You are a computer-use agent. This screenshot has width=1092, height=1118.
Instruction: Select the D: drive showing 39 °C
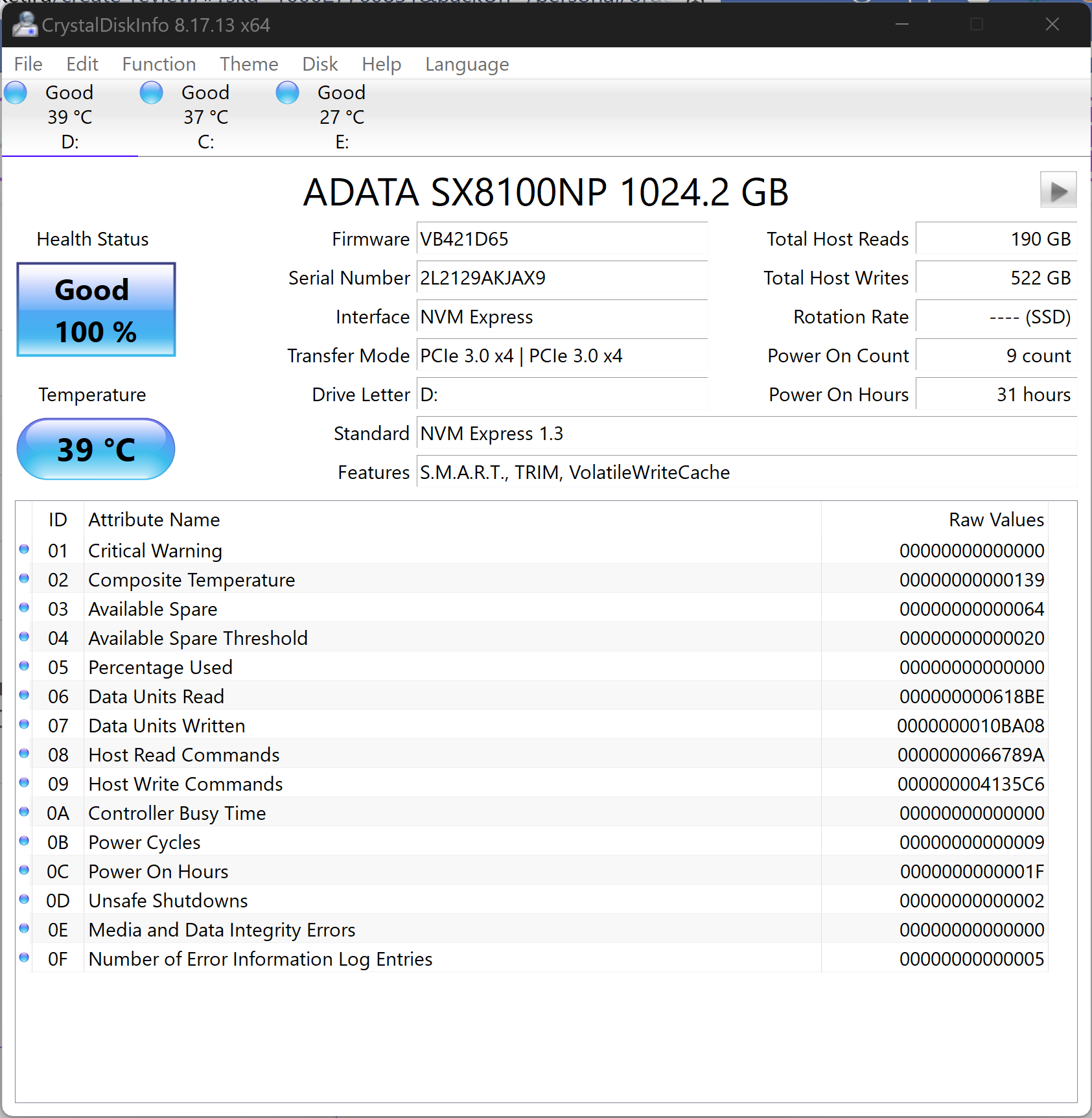(x=69, y=117)
